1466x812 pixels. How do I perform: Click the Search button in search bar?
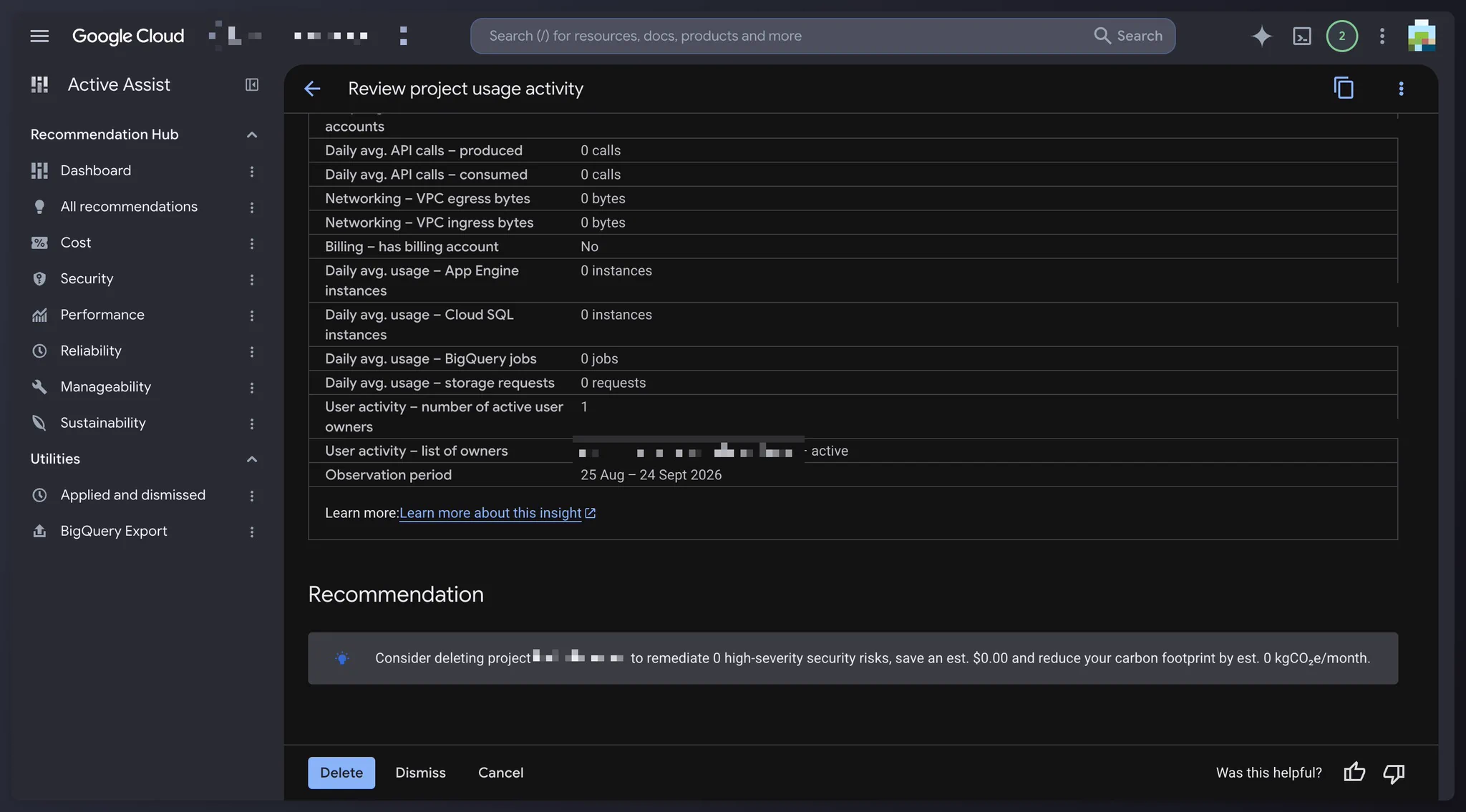[x=1128, y=36]
